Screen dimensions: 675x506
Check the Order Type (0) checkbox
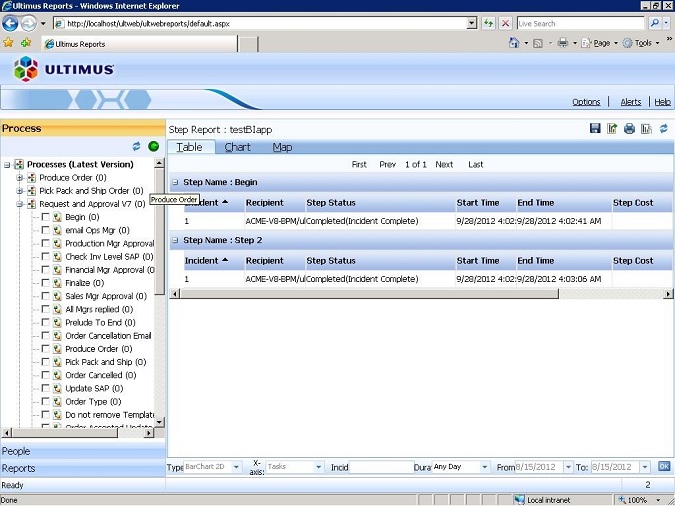tap(45, 402)
